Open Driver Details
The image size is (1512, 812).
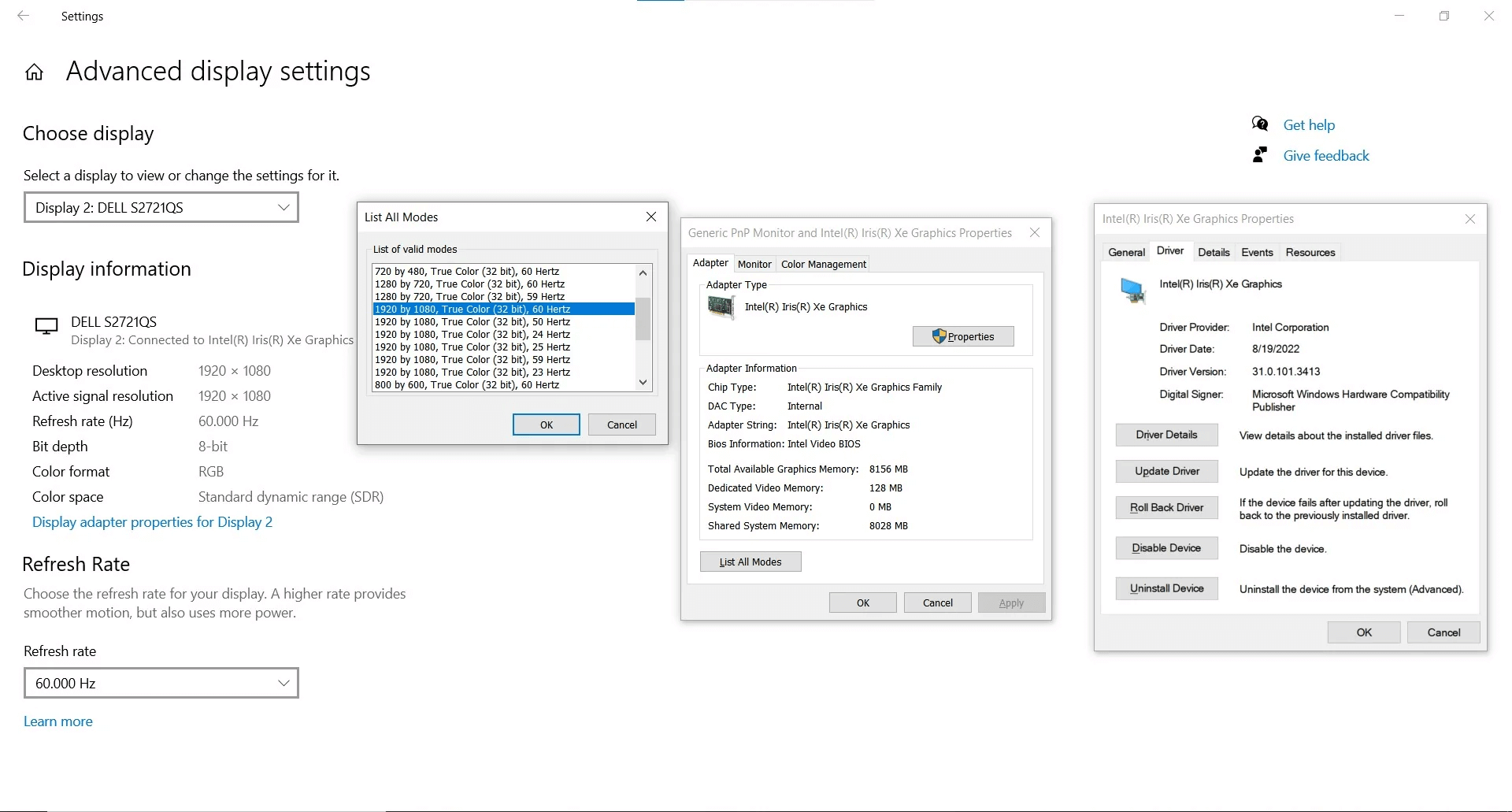pyautogui.click(x=1167, y=435)
